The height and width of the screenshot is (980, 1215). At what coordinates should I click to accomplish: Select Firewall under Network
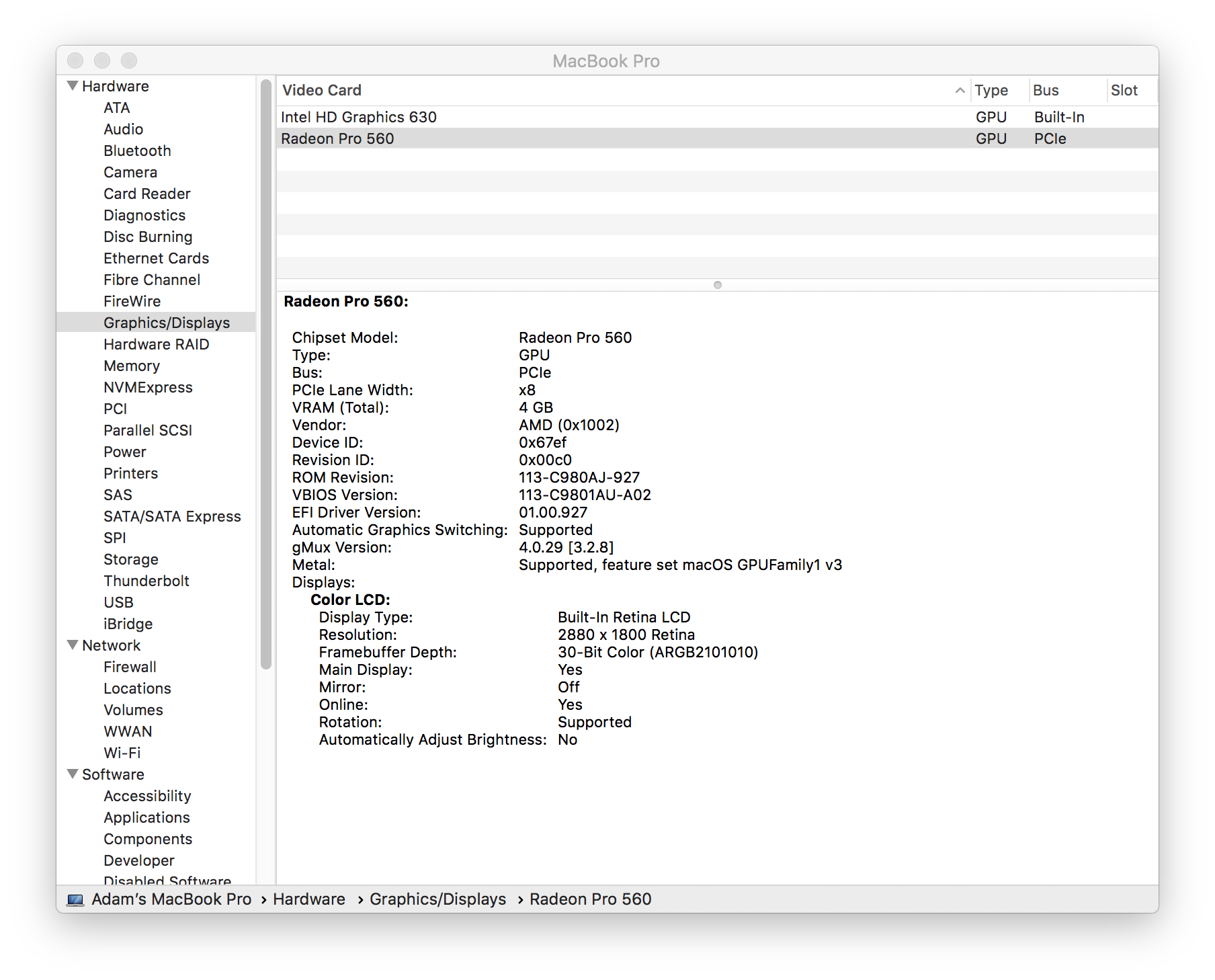[x=130, y=667]
